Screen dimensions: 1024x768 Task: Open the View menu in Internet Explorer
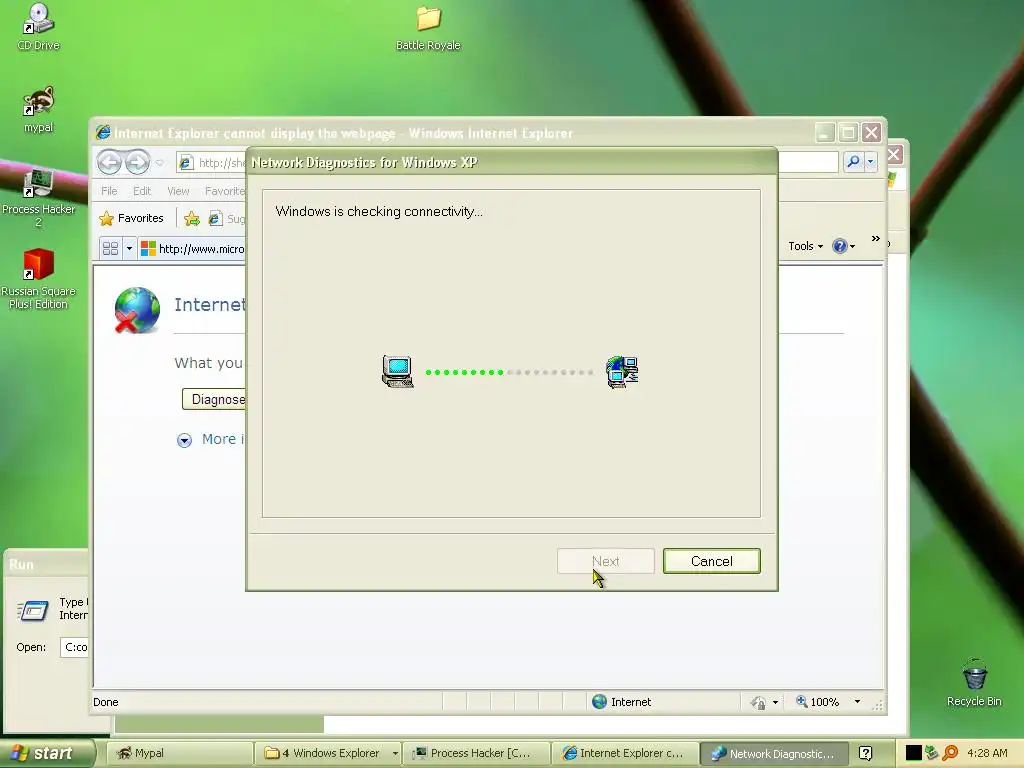click(x=178, y=191)
